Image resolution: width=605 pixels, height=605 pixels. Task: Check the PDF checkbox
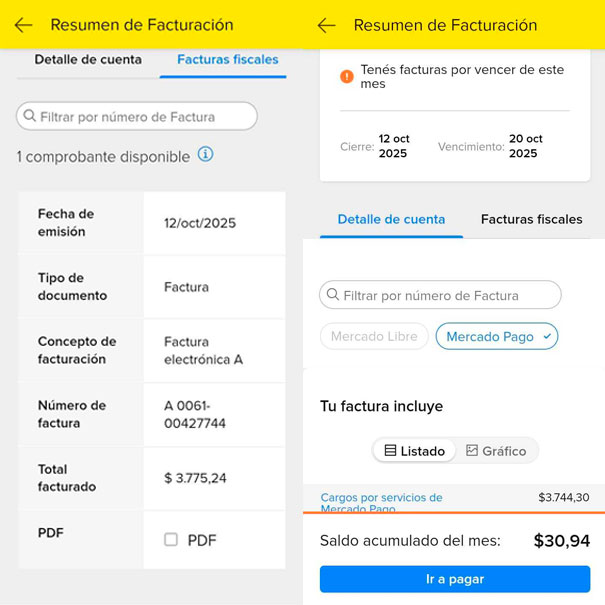click(171, 539)
